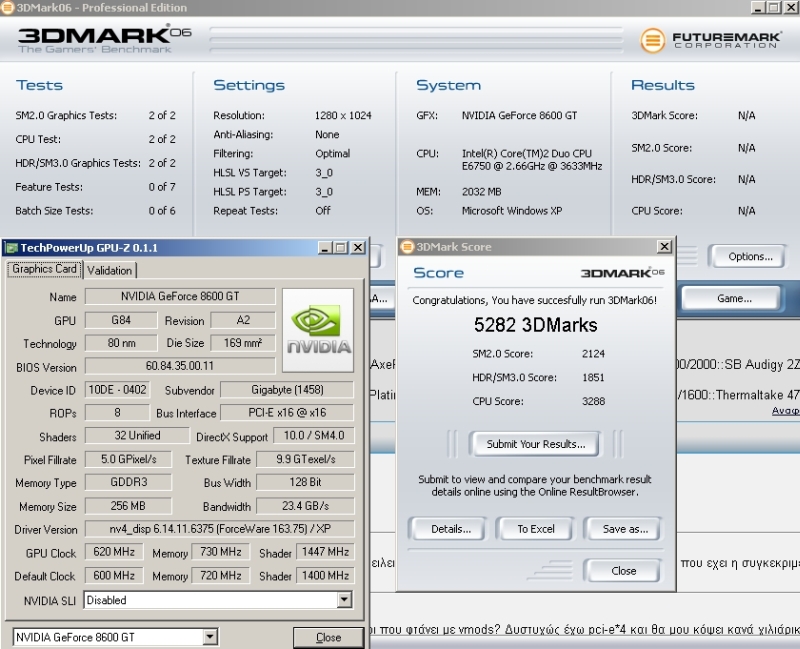Click the Resolution value "1280 x 1024"
Screen dimensions: 800x649
click(x=343, y=115)
